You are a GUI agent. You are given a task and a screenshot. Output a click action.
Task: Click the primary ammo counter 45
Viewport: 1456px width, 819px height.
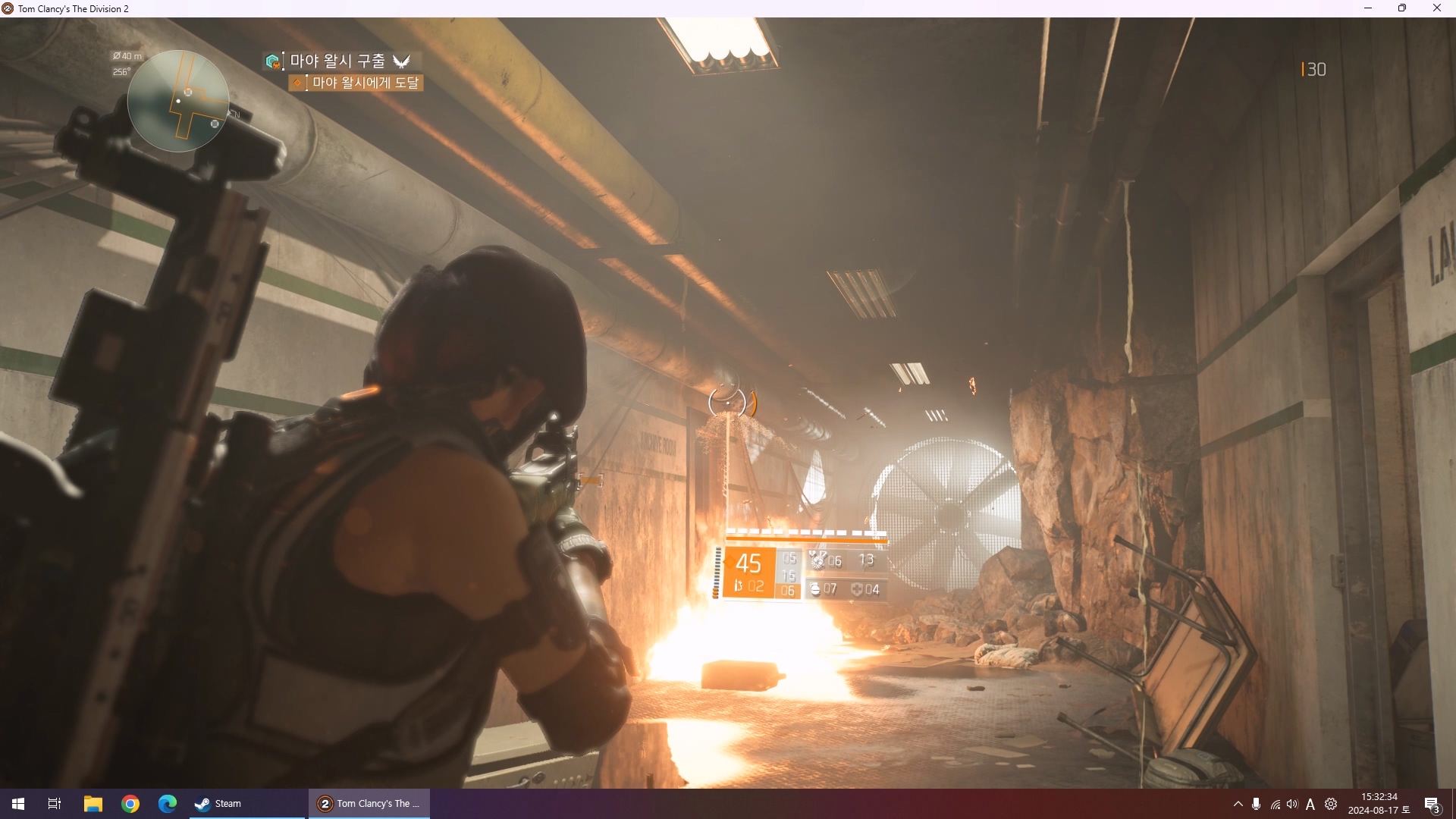tap(748, 563)
